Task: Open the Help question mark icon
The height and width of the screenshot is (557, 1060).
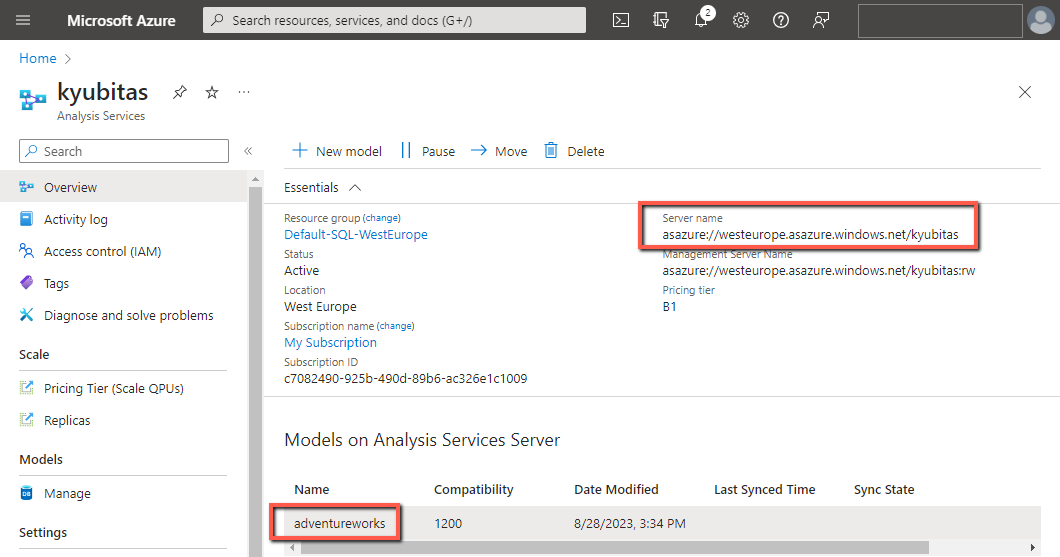Action: point(781,20)
